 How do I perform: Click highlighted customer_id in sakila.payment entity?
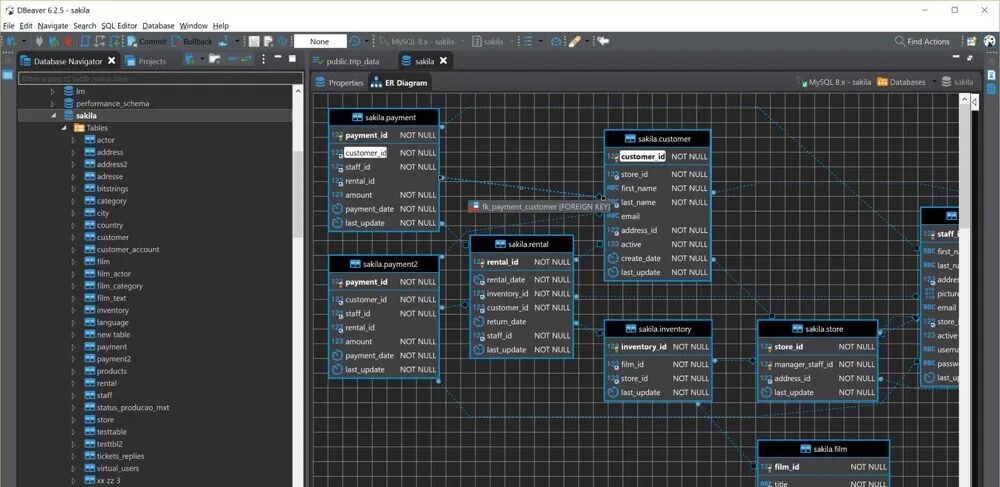pyautogui.click(x=365, y=153)
